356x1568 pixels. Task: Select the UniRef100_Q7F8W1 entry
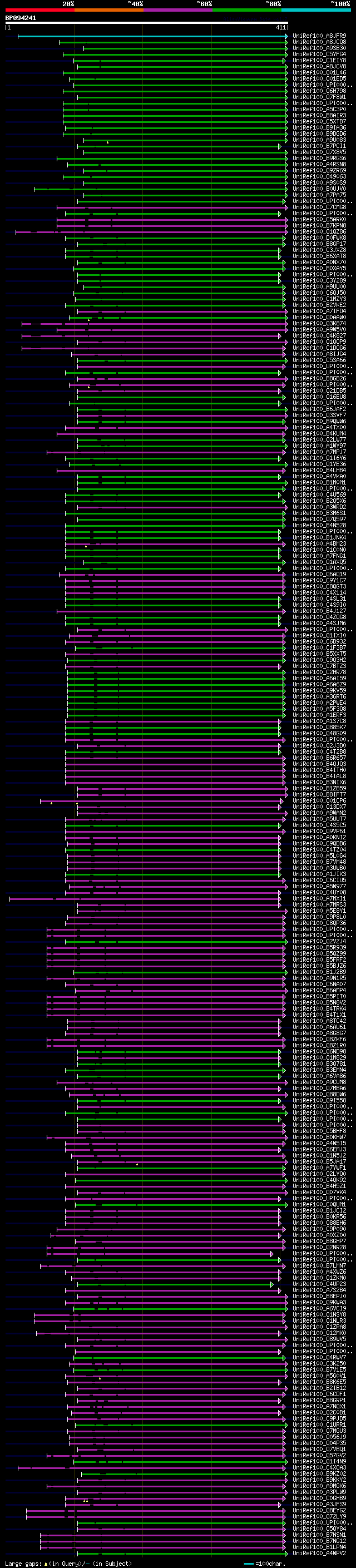tap(319, 97)
